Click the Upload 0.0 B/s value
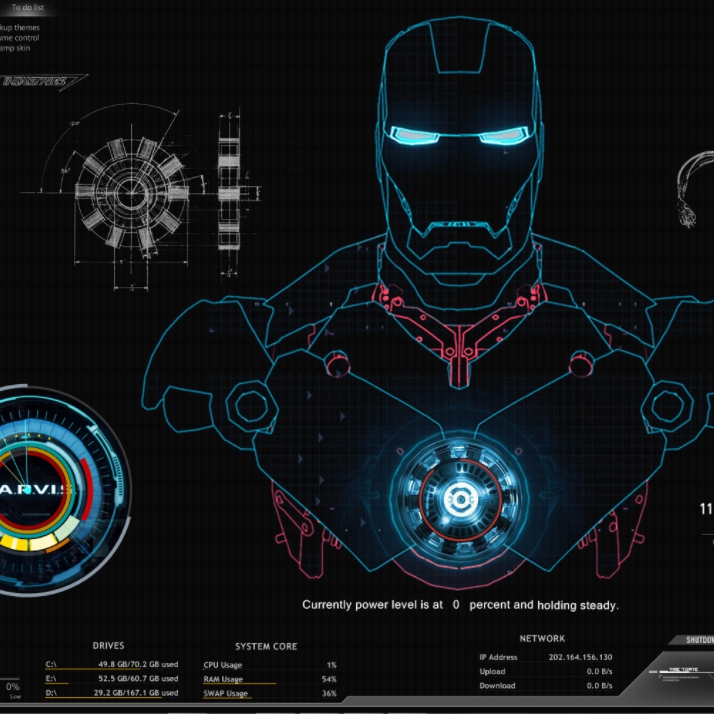The width and height of the screenshot is (714, 714). point(599,672)
